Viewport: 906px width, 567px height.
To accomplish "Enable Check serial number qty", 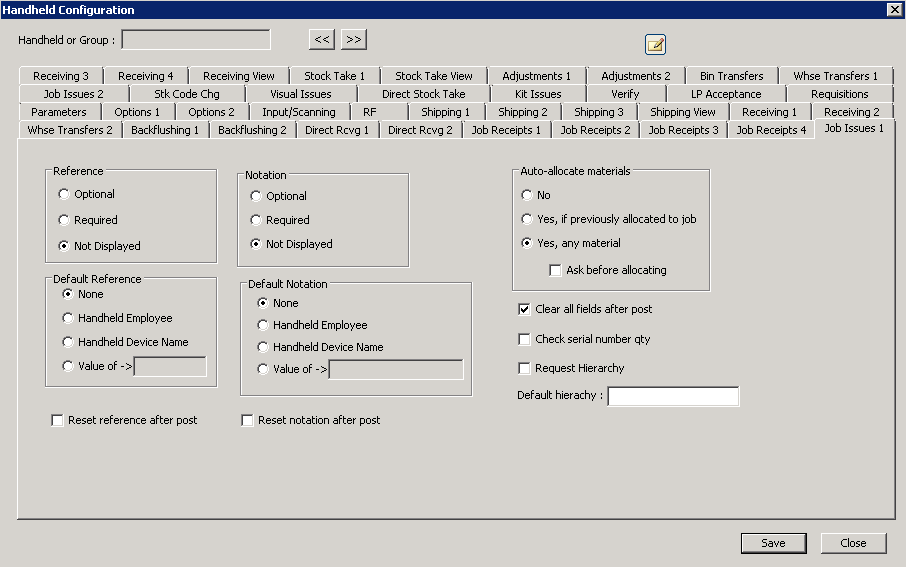I will (525, 339).
